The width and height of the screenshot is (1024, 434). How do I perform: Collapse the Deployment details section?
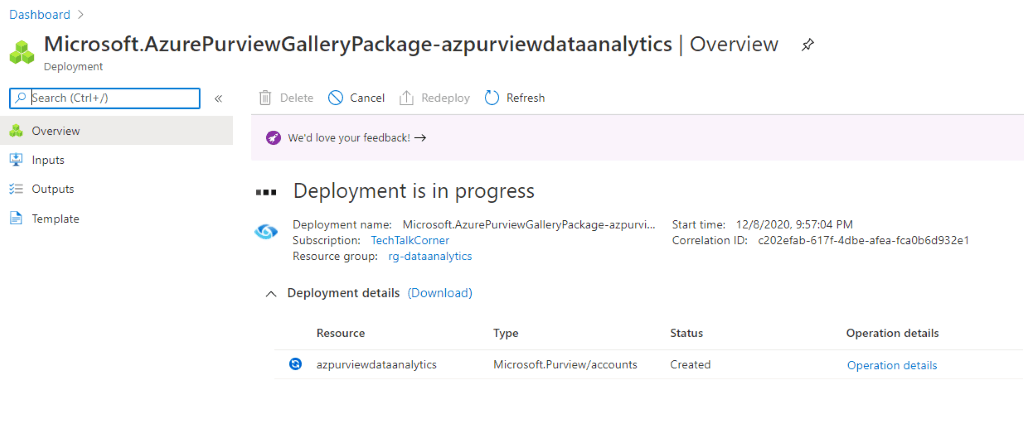click(x=270, y=294)
